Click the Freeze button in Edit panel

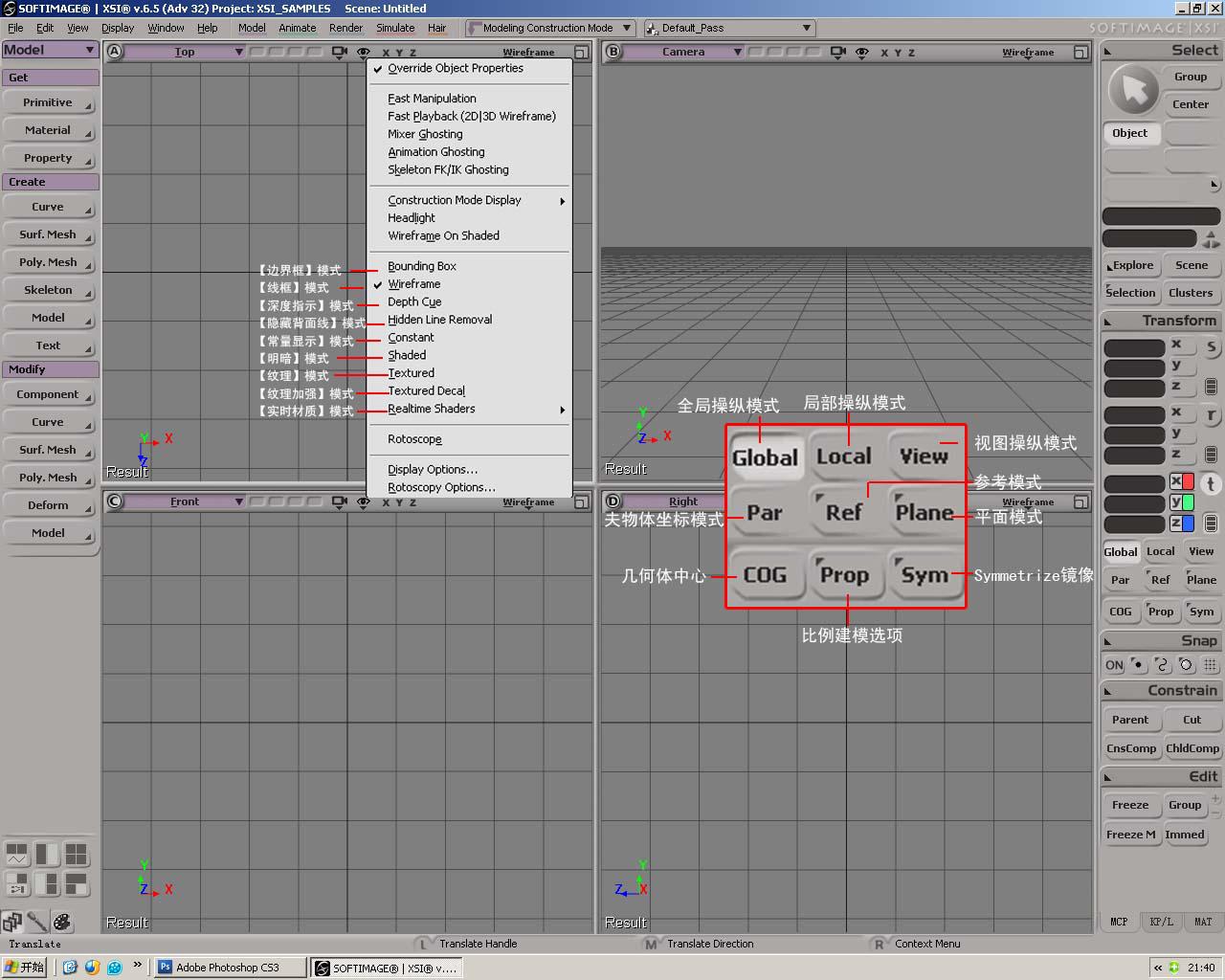[1130, 805]
